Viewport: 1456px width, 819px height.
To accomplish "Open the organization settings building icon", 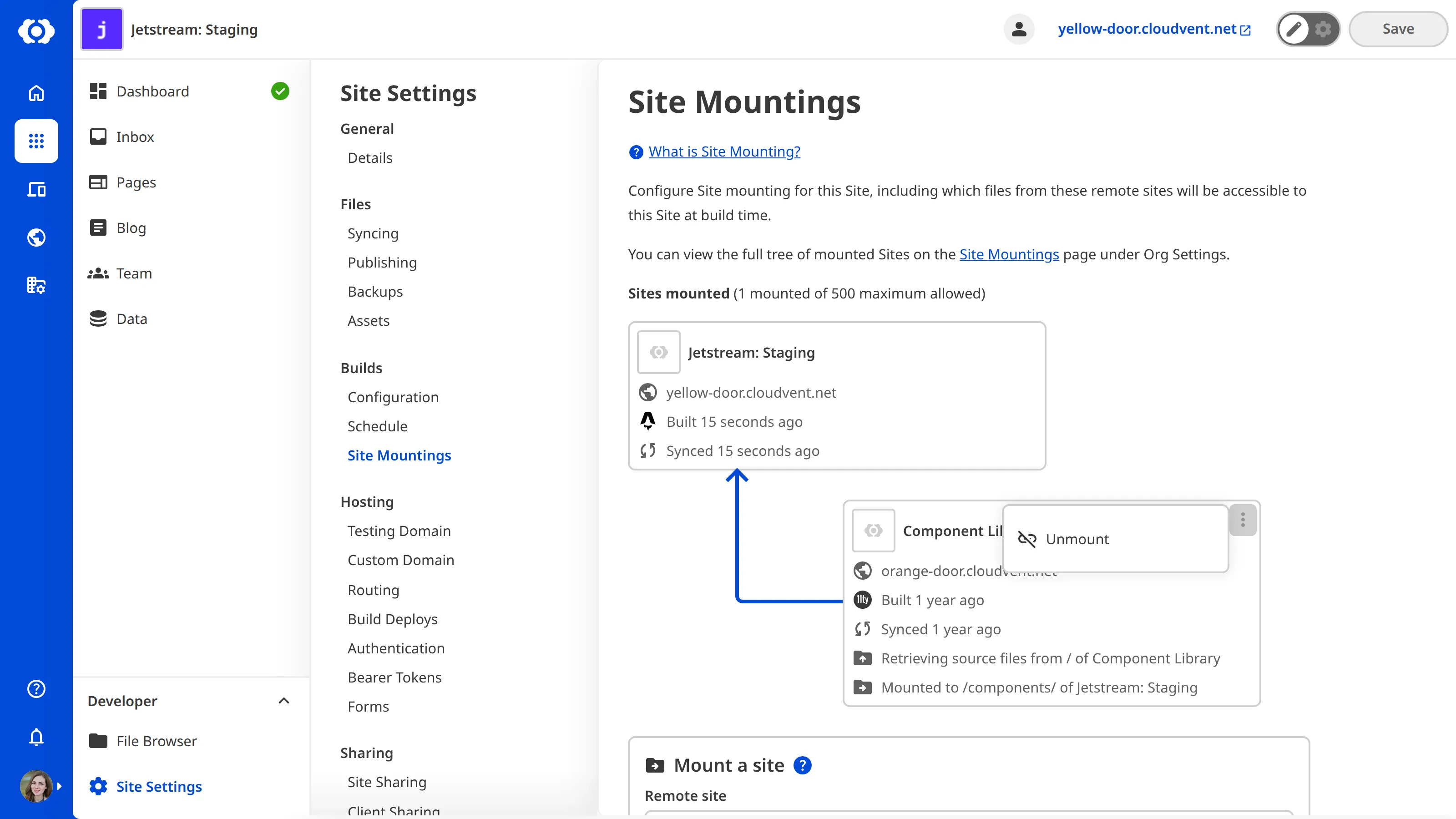I will (36, 285).
